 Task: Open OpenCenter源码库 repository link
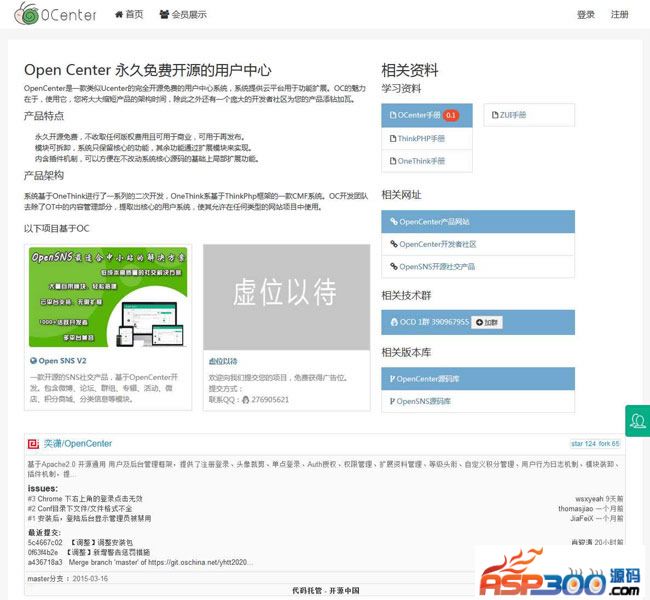click(478, 379)
